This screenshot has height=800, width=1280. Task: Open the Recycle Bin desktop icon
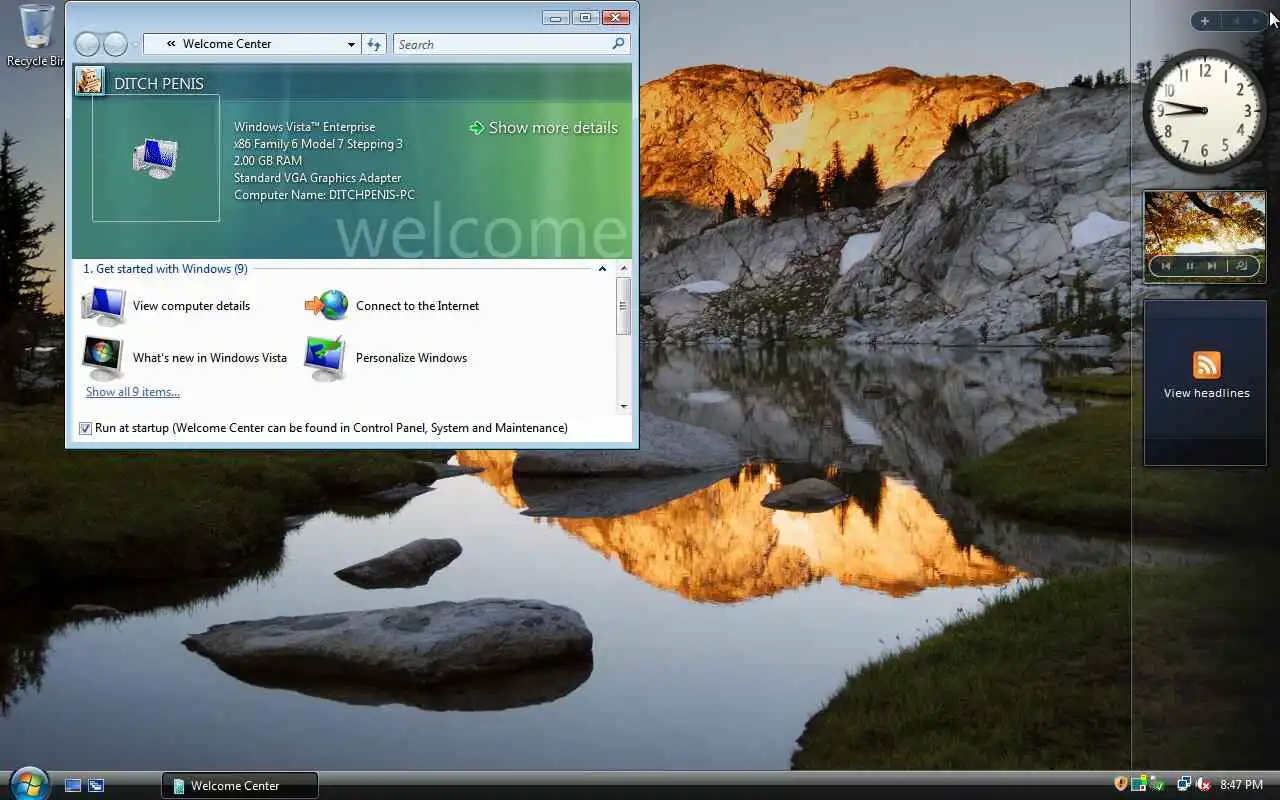point(34,36)
